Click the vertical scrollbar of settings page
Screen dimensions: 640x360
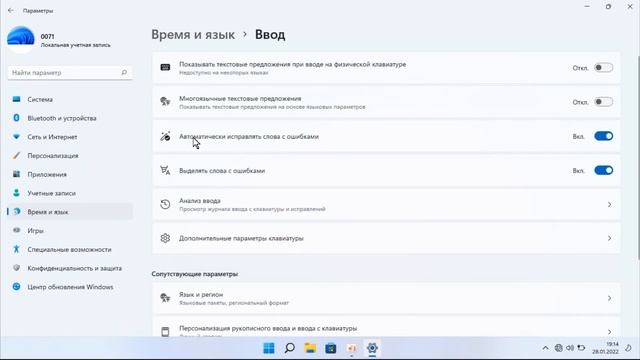coord(638,157)
